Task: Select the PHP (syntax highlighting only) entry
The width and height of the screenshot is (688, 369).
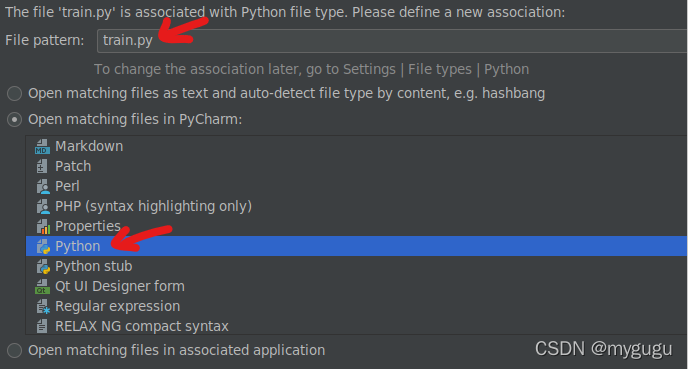Action: (356, 206)
